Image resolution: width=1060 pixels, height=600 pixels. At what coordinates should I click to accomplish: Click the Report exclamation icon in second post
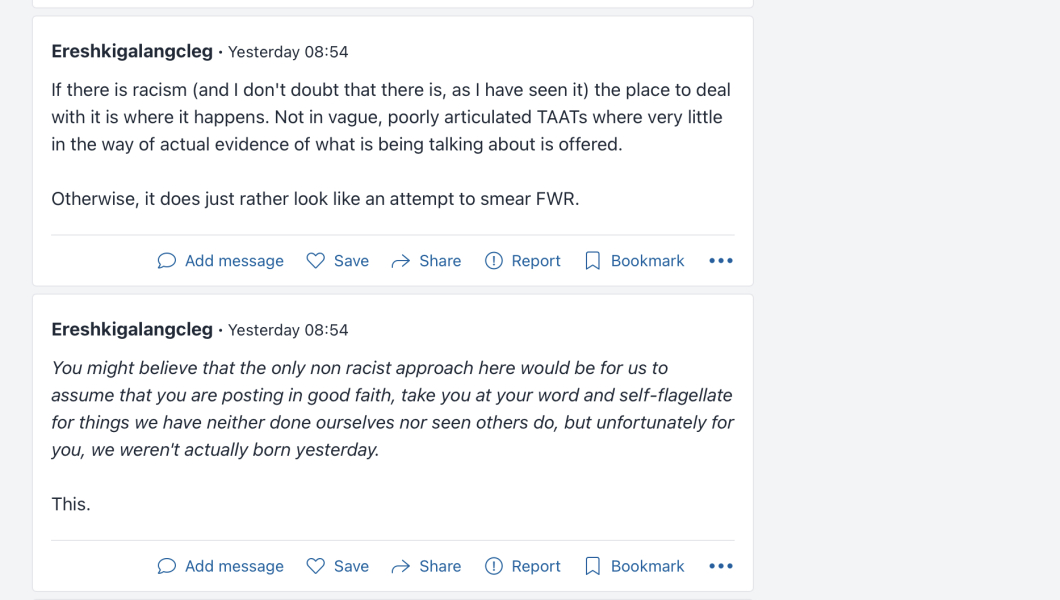(x=494, y=566)
